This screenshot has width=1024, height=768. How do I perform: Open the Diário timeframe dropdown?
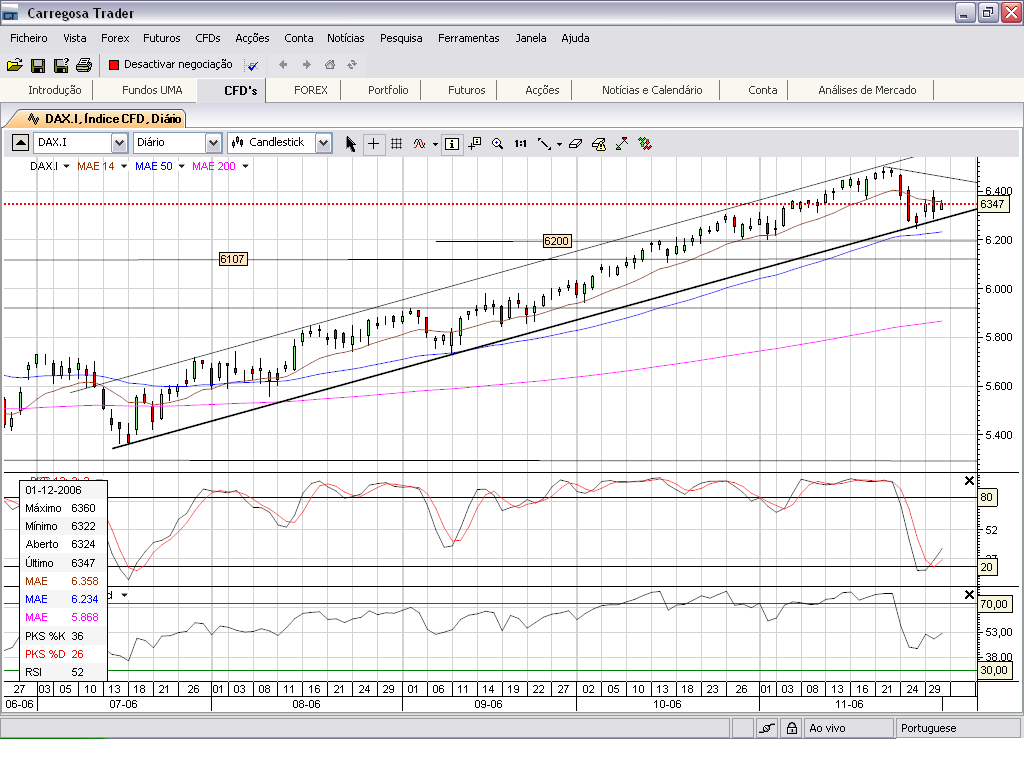(x=213, y=142)
